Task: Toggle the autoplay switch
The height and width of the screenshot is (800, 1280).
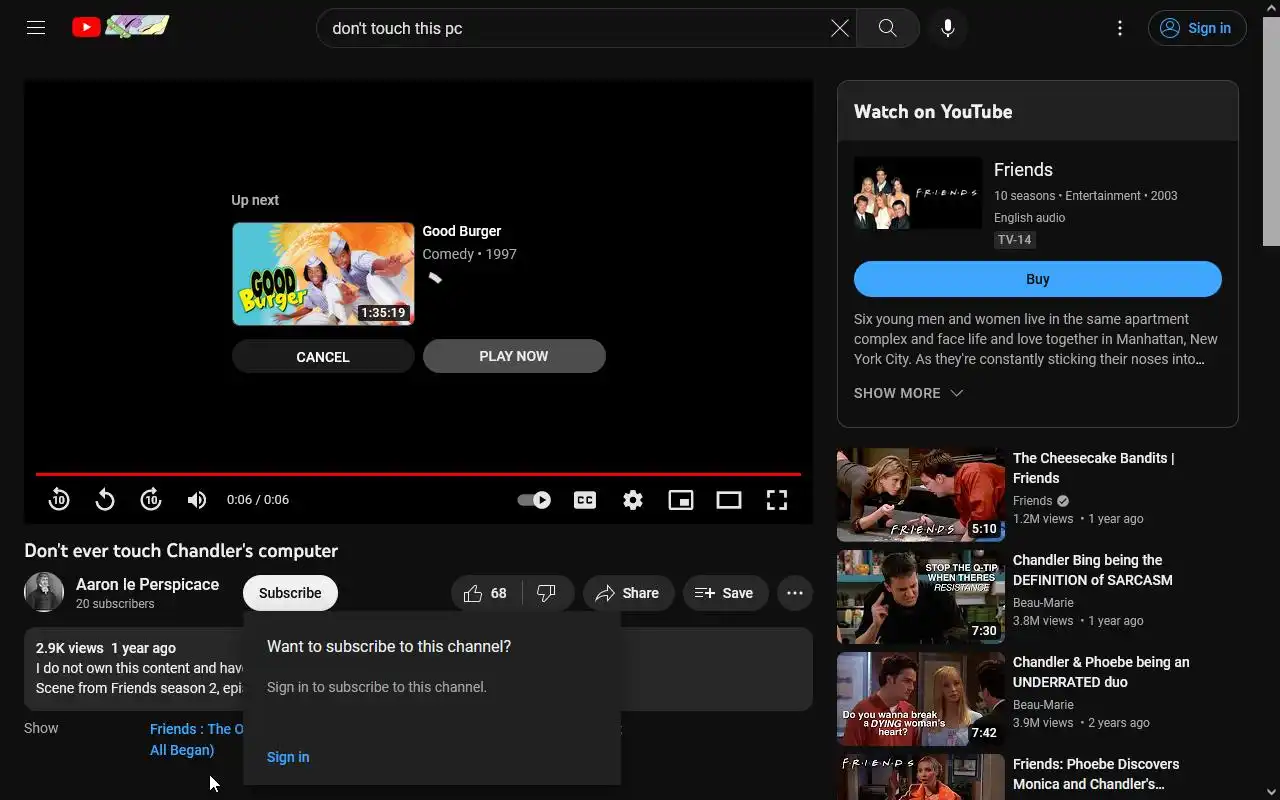Action: (x=534, y=500)
